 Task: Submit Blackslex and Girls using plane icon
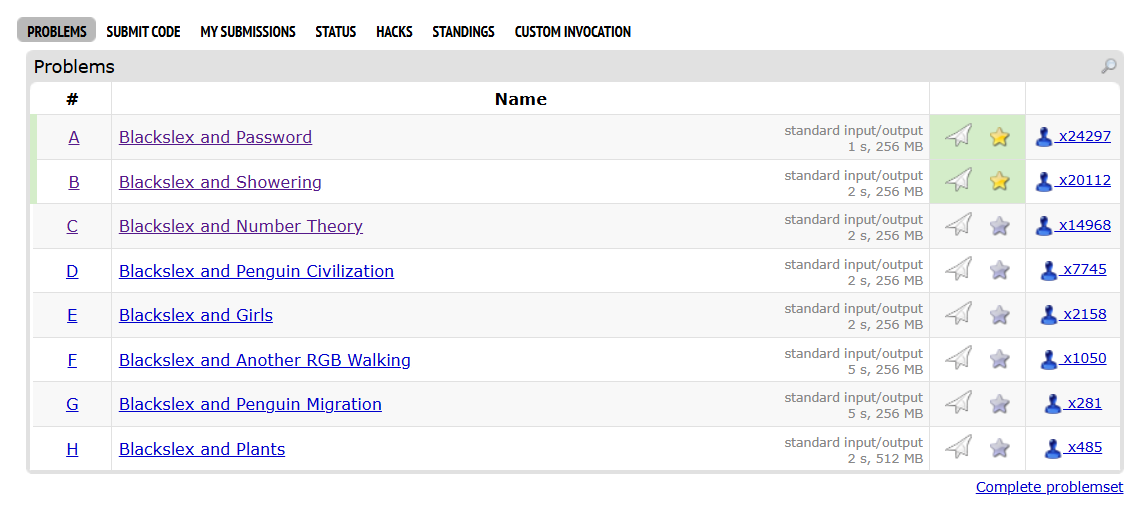[958, 315]
